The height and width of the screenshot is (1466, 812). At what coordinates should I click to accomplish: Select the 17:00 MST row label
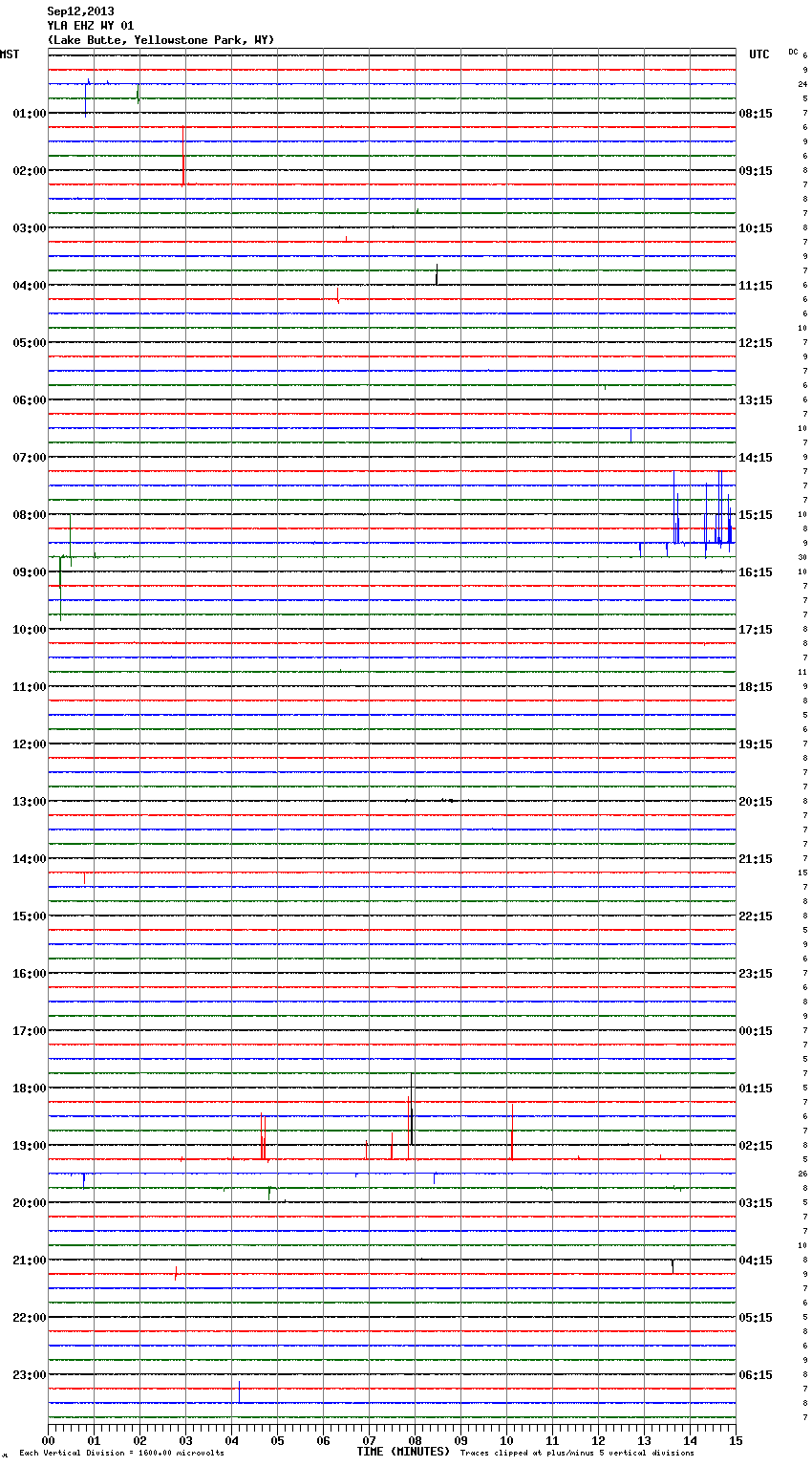coord(30,1031)
